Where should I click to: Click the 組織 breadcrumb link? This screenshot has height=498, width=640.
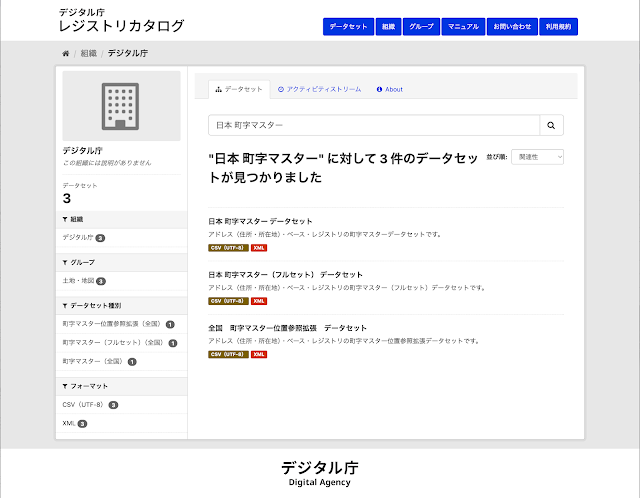89,53
